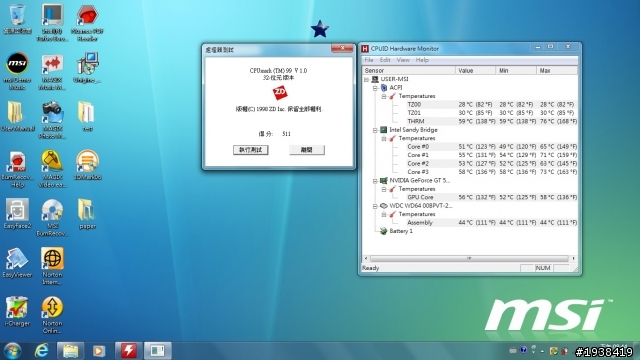Click the active-window taskbar button
Viewport: 640px width, 360px height.
[157, 351]
